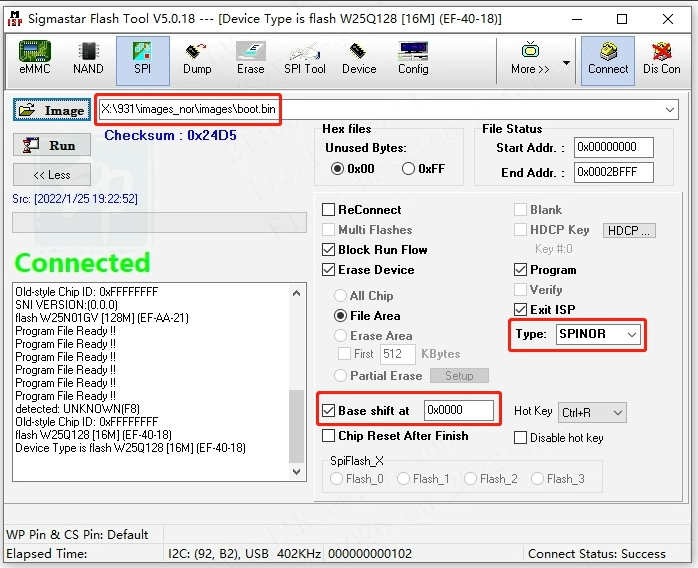The image size is (698, 568).
Task: Select the eMMC flash type icon
Action: [35, 59]
